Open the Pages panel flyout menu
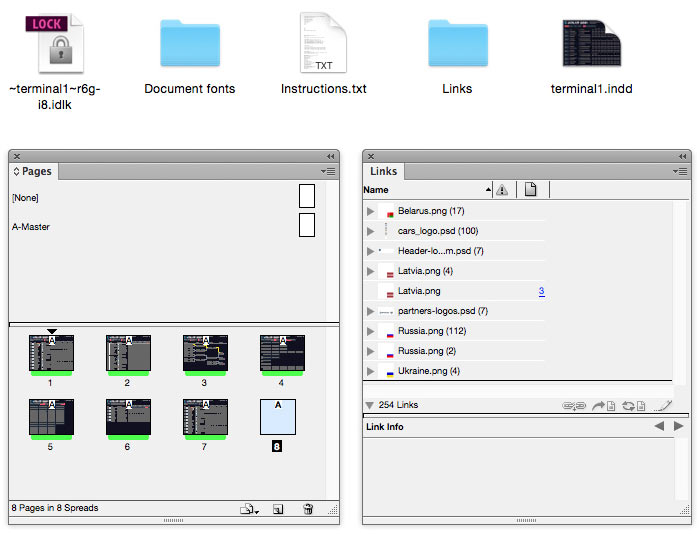The width and height of the screenshot is (700, 534). [329, 171]
